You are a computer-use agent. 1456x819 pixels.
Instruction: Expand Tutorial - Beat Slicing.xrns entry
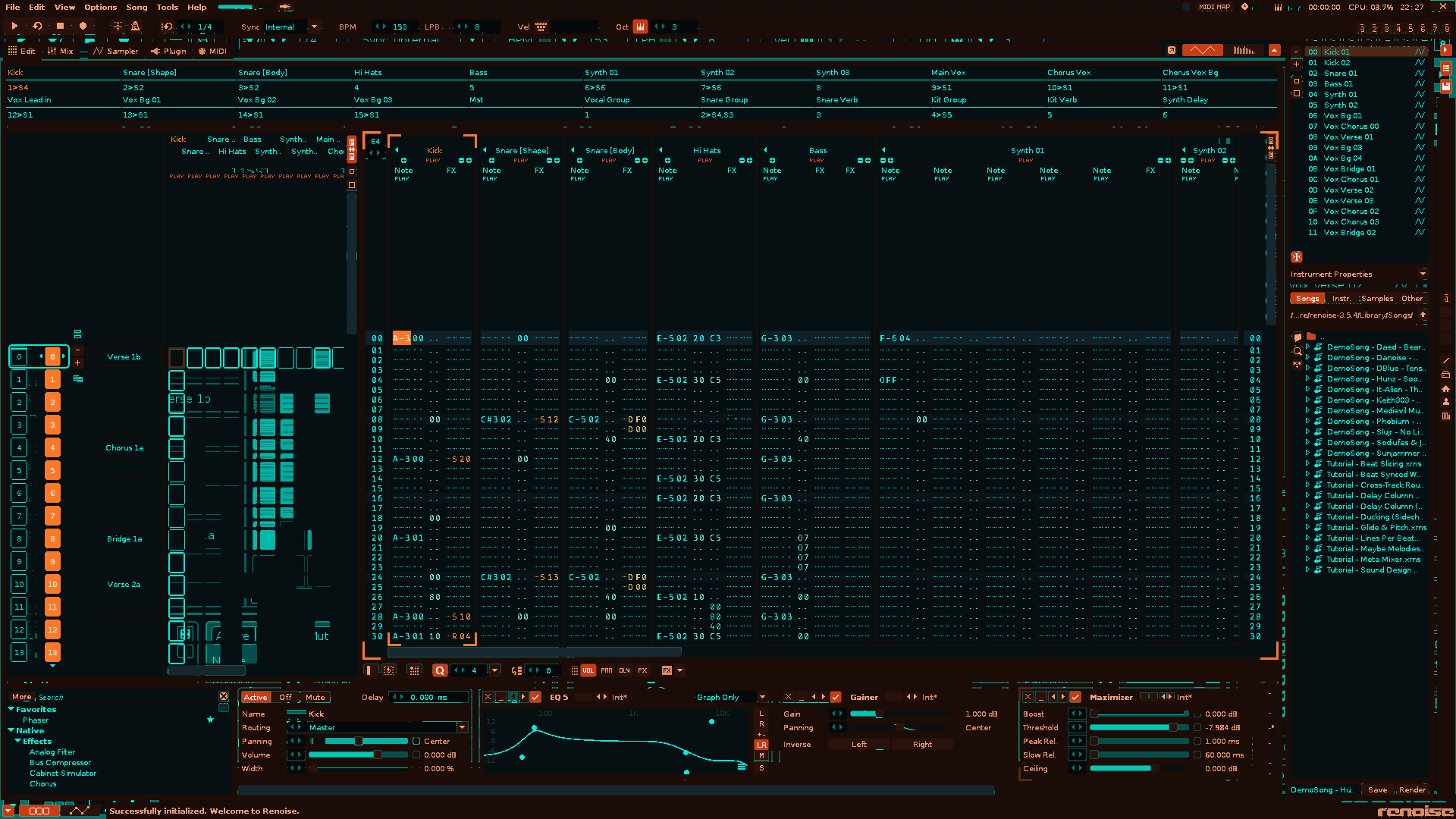[1307, 464]
